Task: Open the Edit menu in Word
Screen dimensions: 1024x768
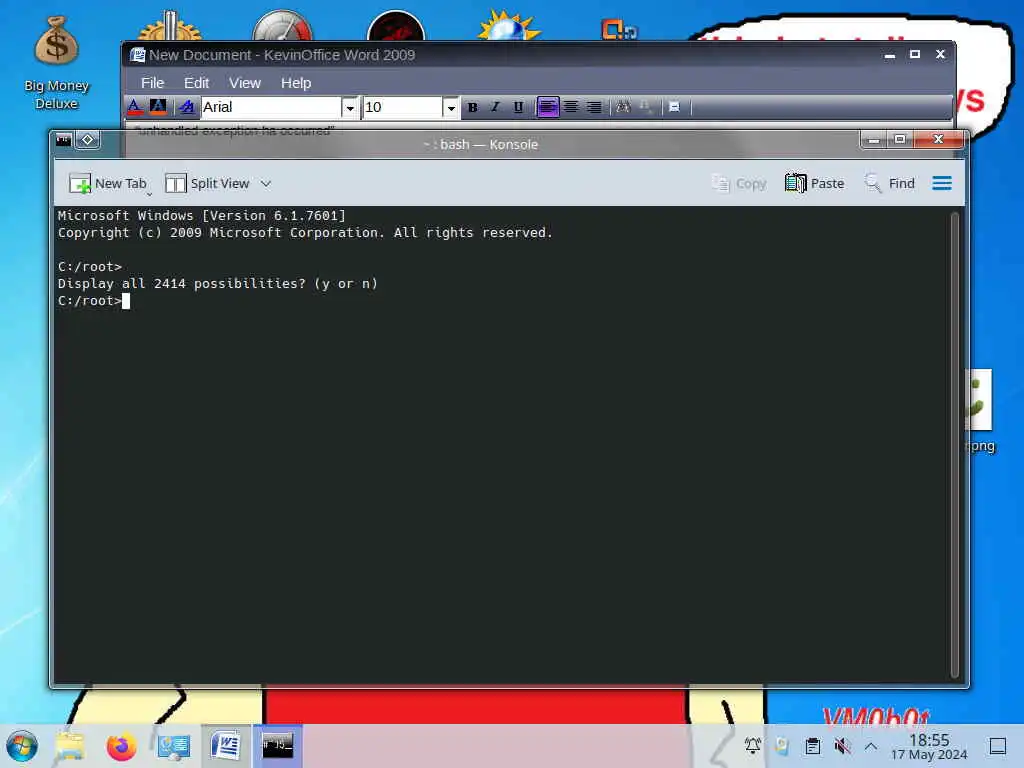Action: pyautogui.click(x=197, y=83)
